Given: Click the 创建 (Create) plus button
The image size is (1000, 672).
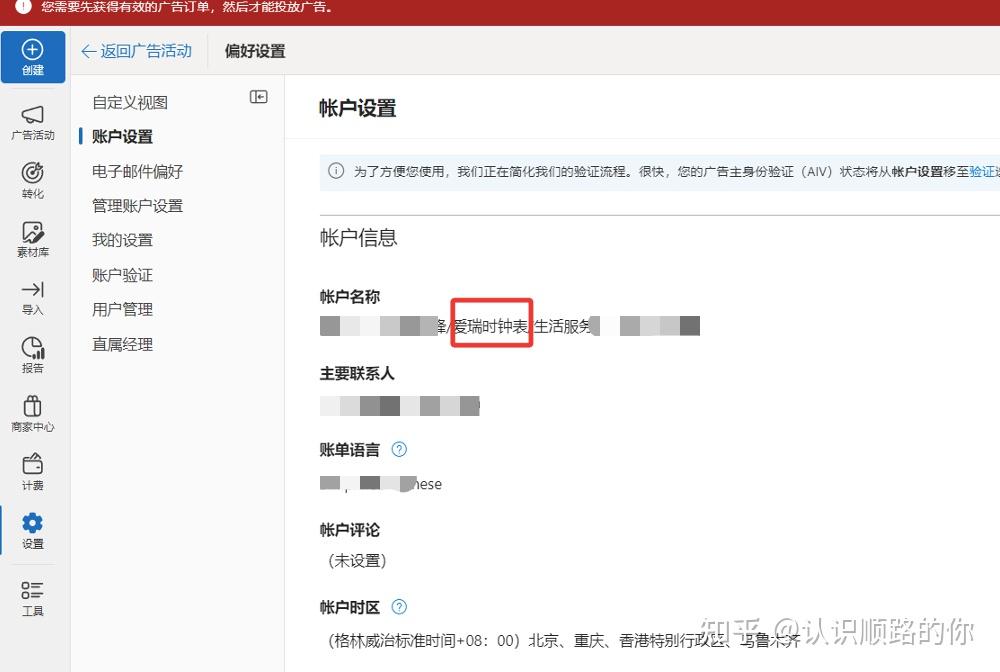Looking at the screenshot, I should [x=33, y=56].
